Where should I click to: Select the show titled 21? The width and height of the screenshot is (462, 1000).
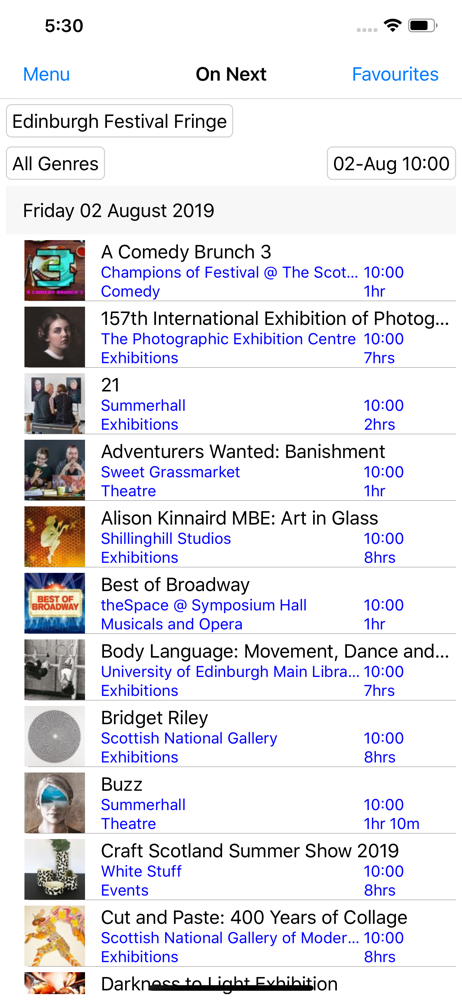231,404
